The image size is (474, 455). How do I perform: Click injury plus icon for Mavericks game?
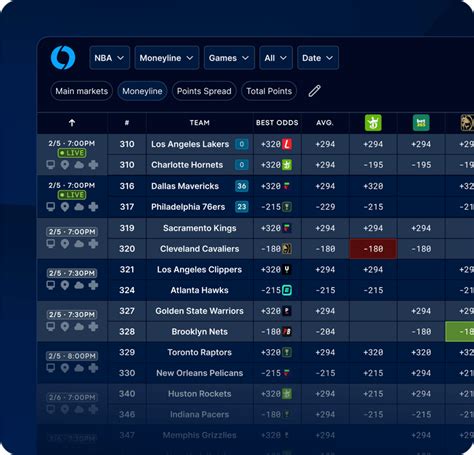[93, 207]
